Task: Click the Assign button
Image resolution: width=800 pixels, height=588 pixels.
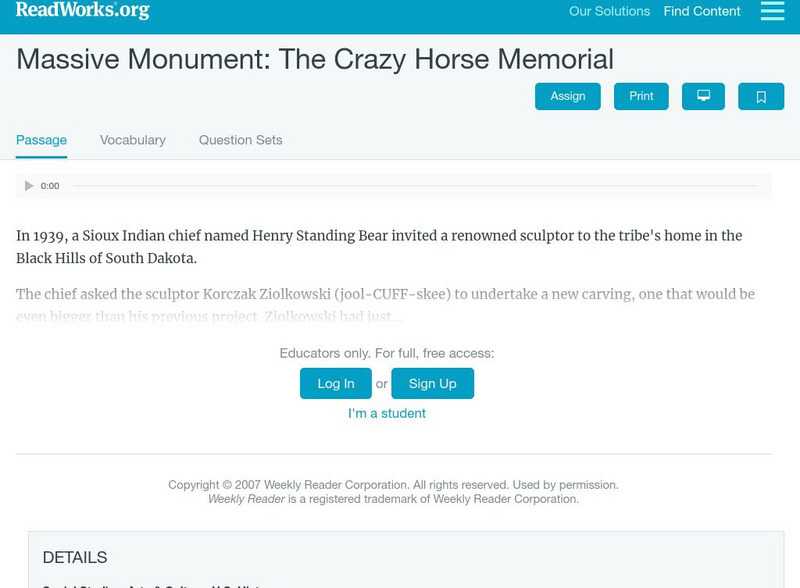Action: point(567,96)
